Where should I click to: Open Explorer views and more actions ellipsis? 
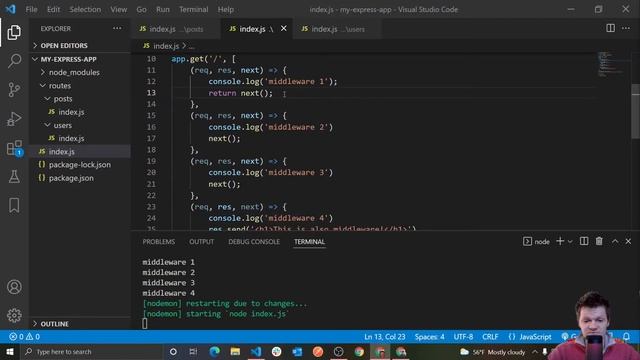(x=117, y=29)
